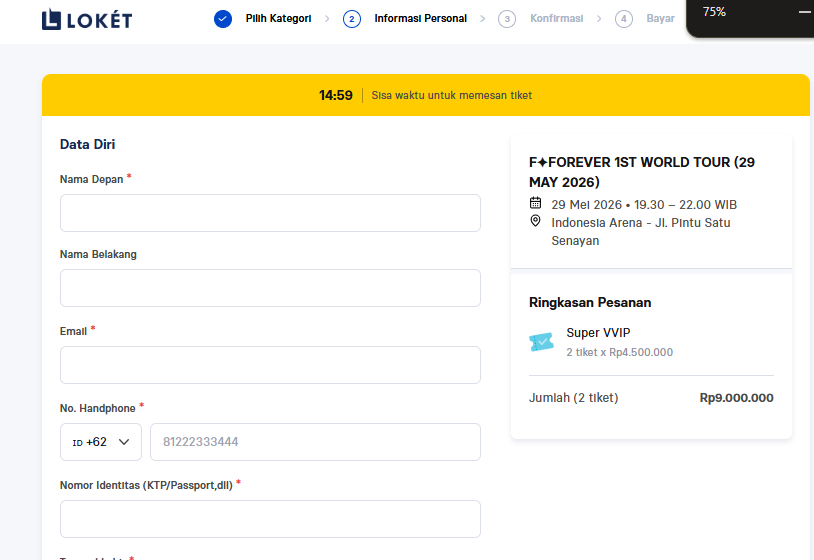The image size is (814, 560).
Task: Focus the Nama Depan input field
Action: [x=270, y=213]
